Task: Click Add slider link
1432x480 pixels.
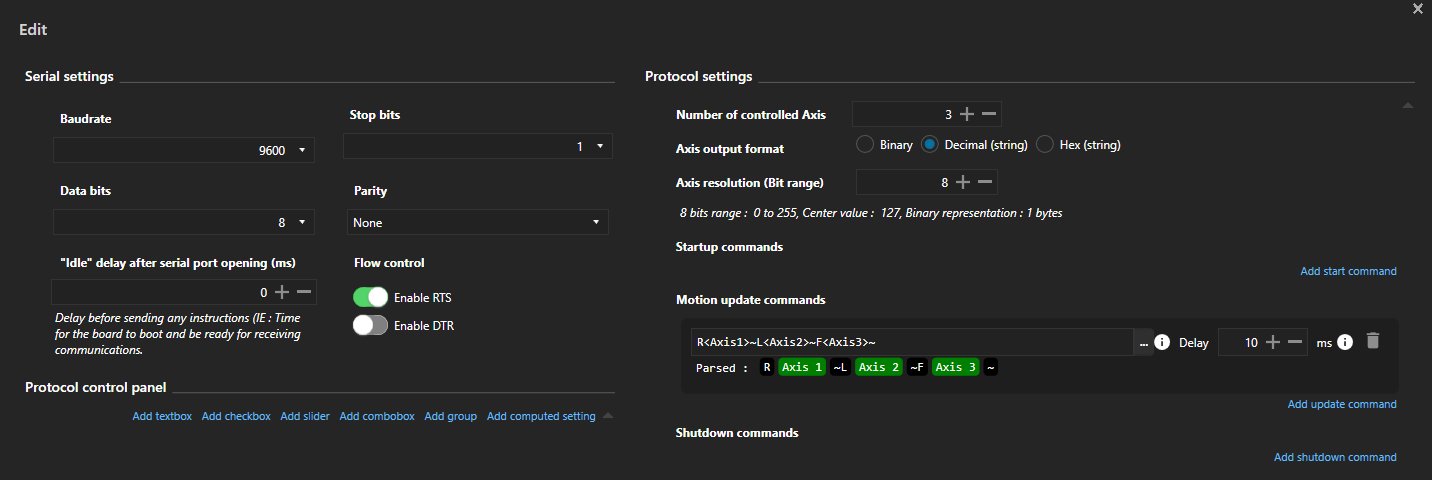Action: 305,416
